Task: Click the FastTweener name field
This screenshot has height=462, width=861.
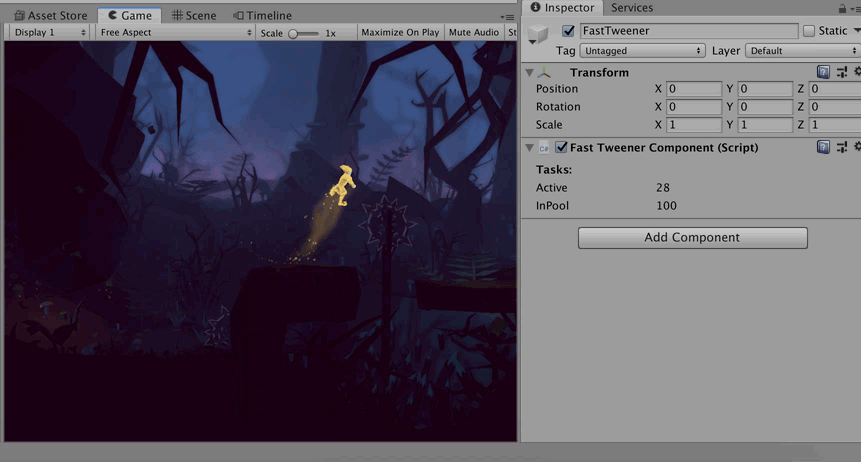Action: (x=689, y=31)
